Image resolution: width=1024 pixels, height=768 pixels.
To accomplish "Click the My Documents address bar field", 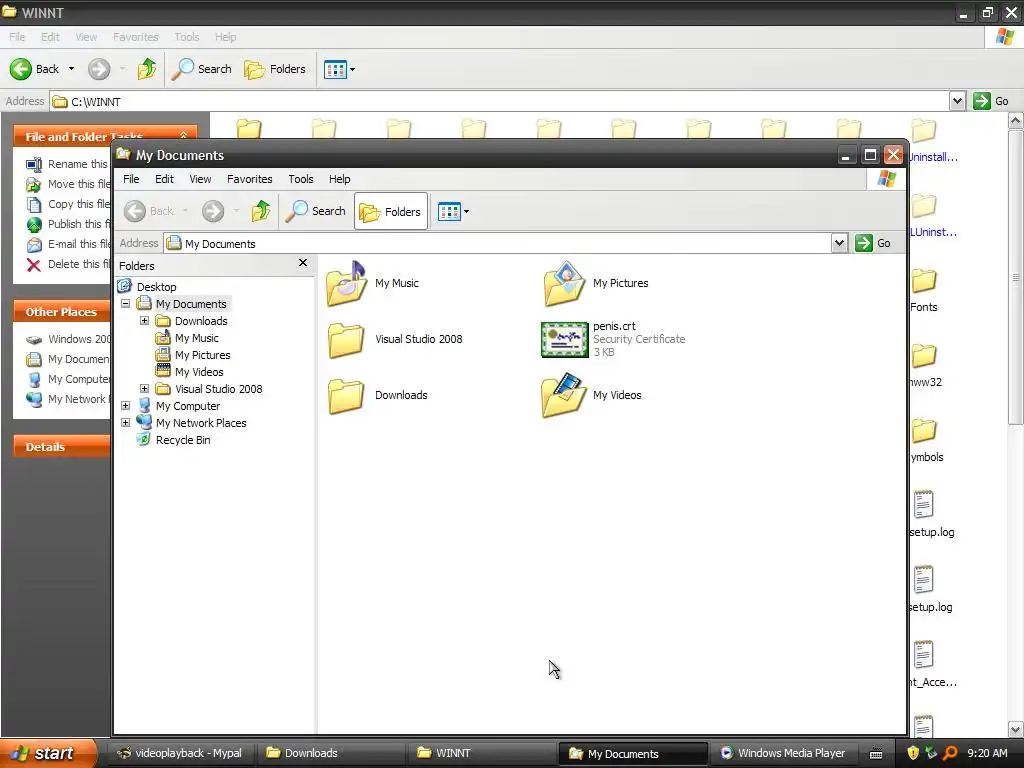I will (498, 244).
